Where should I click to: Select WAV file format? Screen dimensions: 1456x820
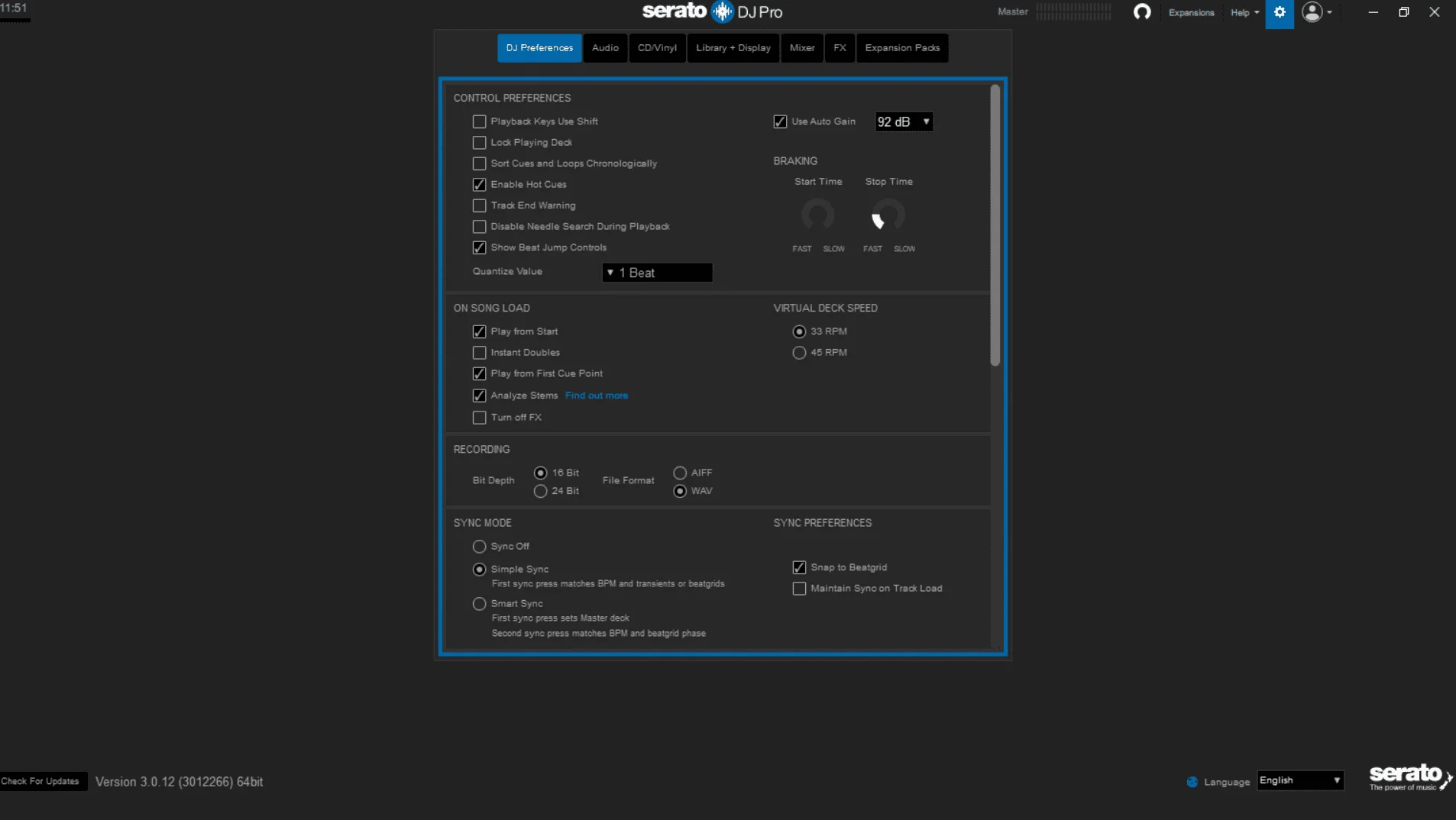tap(680, 491)
